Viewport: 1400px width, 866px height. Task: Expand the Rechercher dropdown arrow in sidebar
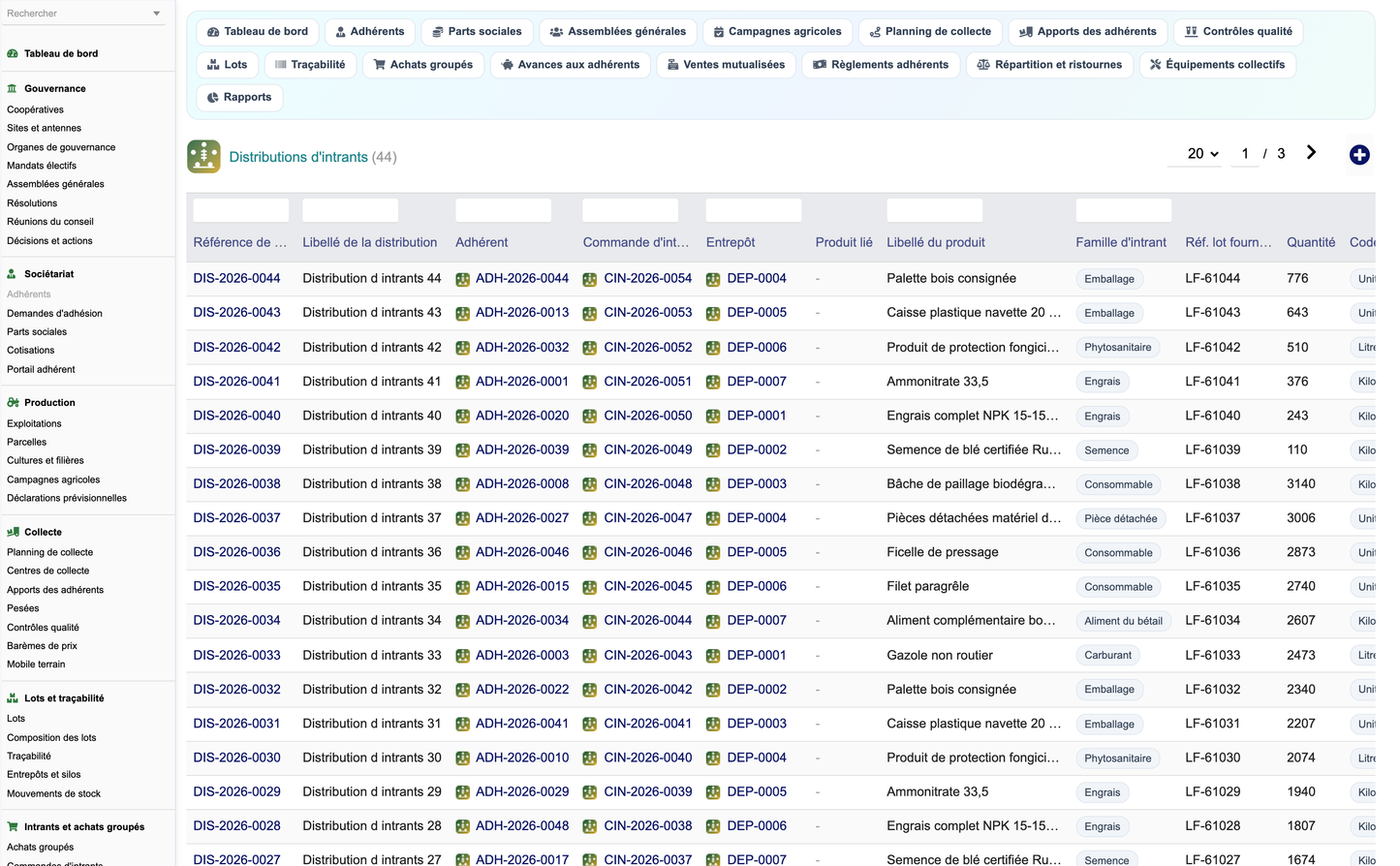coord(157,14)
